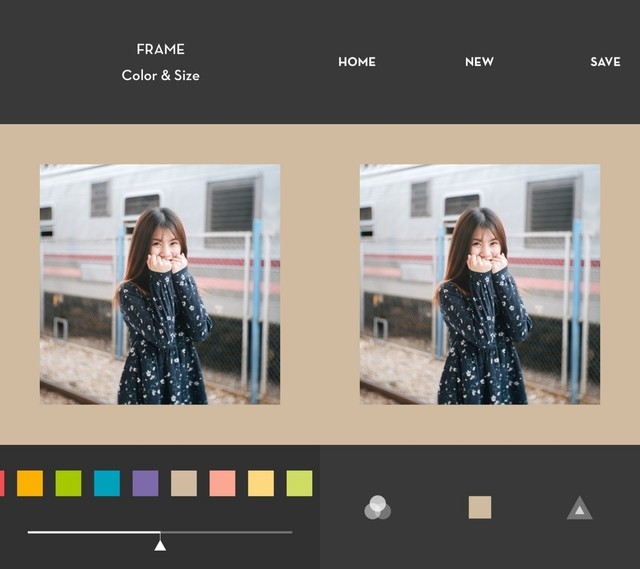
Task: Choose the purple color swatch
Action: coord(145,483)
